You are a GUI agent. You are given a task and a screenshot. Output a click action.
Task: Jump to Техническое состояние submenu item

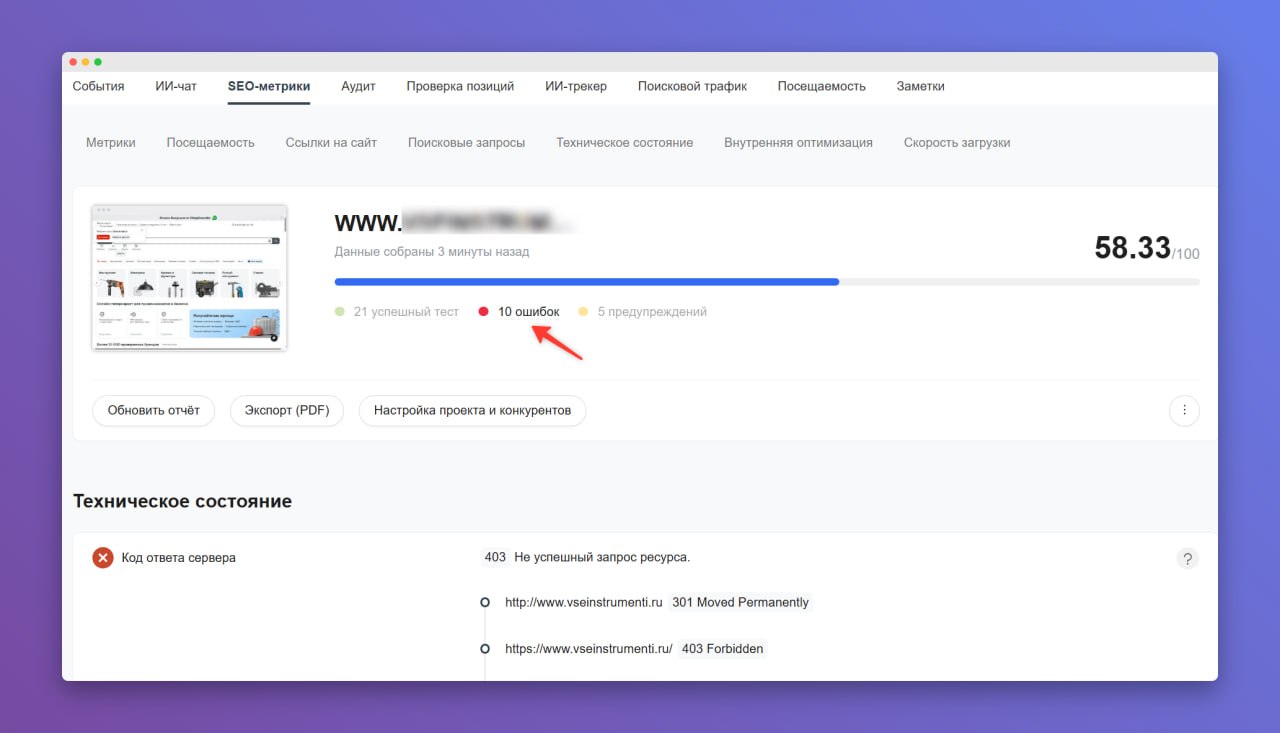625,143
